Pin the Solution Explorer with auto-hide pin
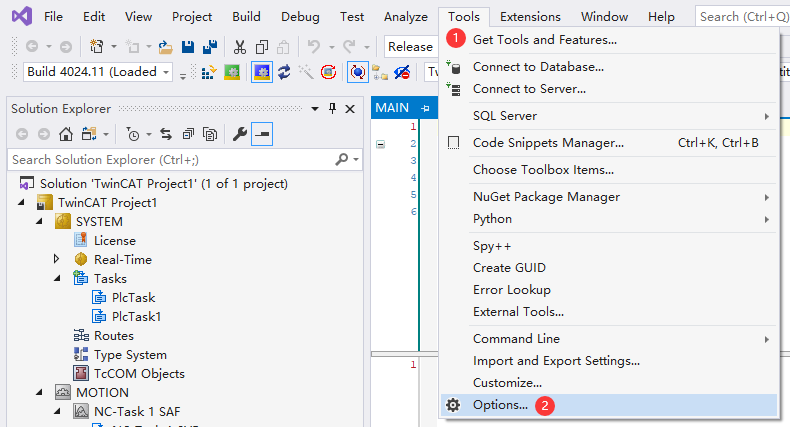This screenshot has height=427, width=790. pos(332,108)
